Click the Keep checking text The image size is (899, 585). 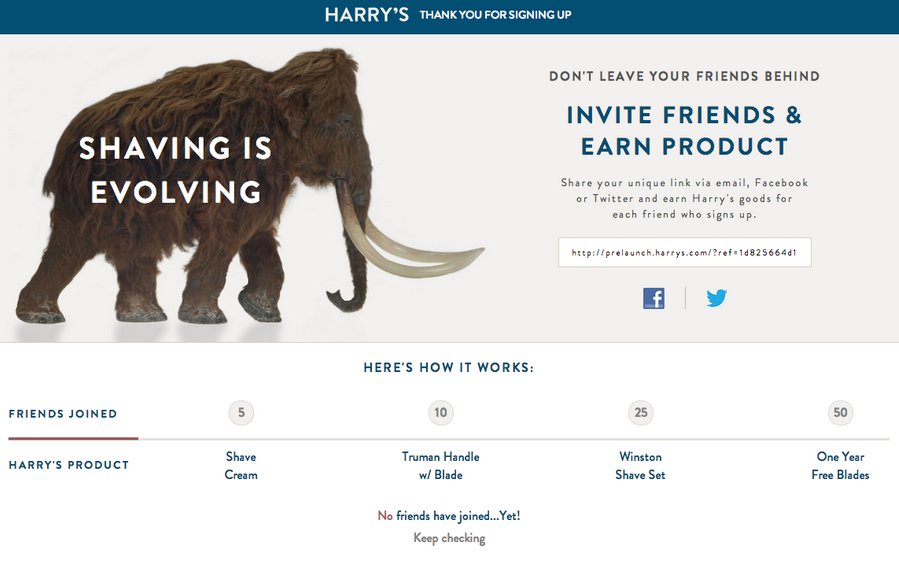451,538
